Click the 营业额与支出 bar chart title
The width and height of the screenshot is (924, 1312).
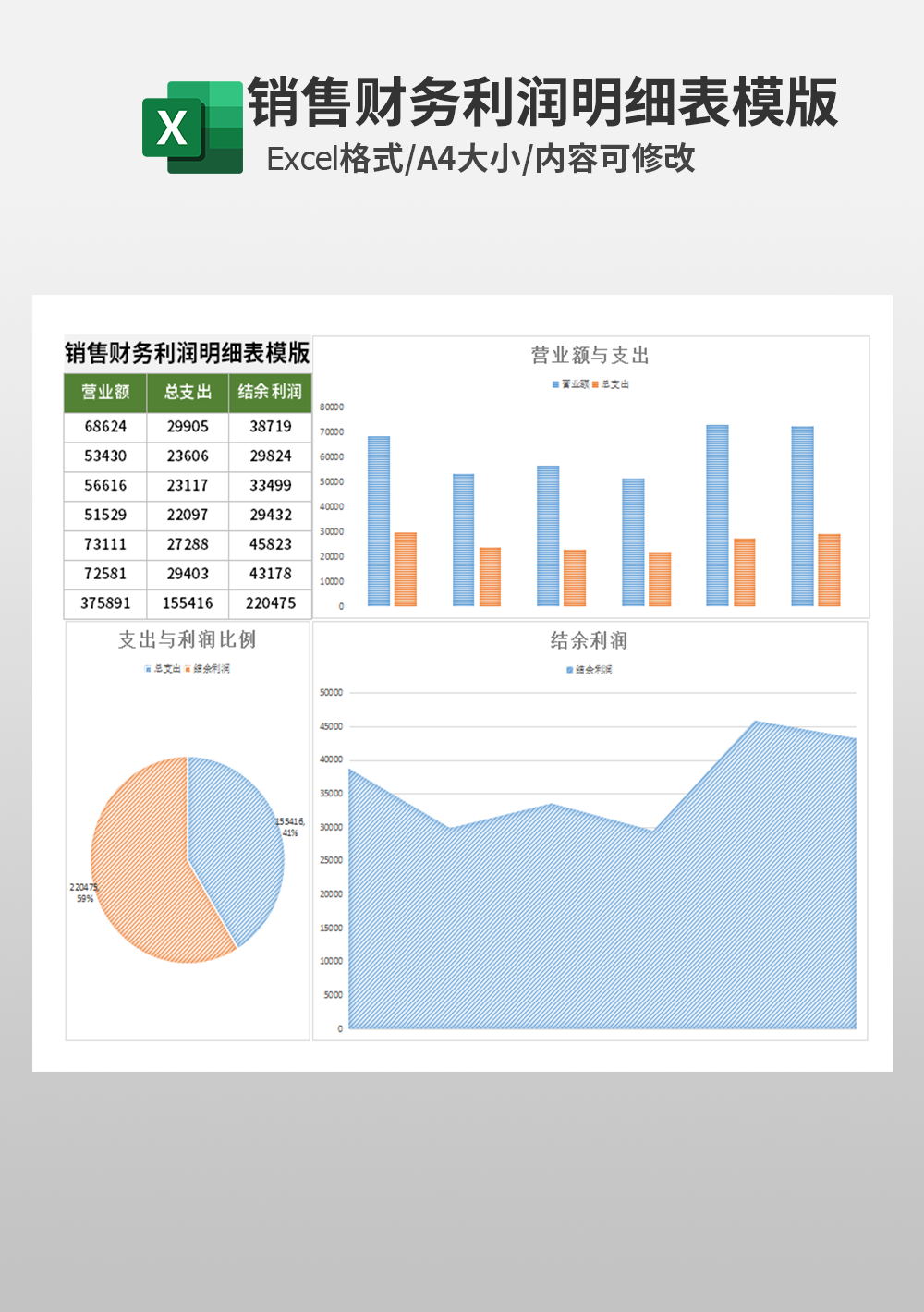click(590, 356)
